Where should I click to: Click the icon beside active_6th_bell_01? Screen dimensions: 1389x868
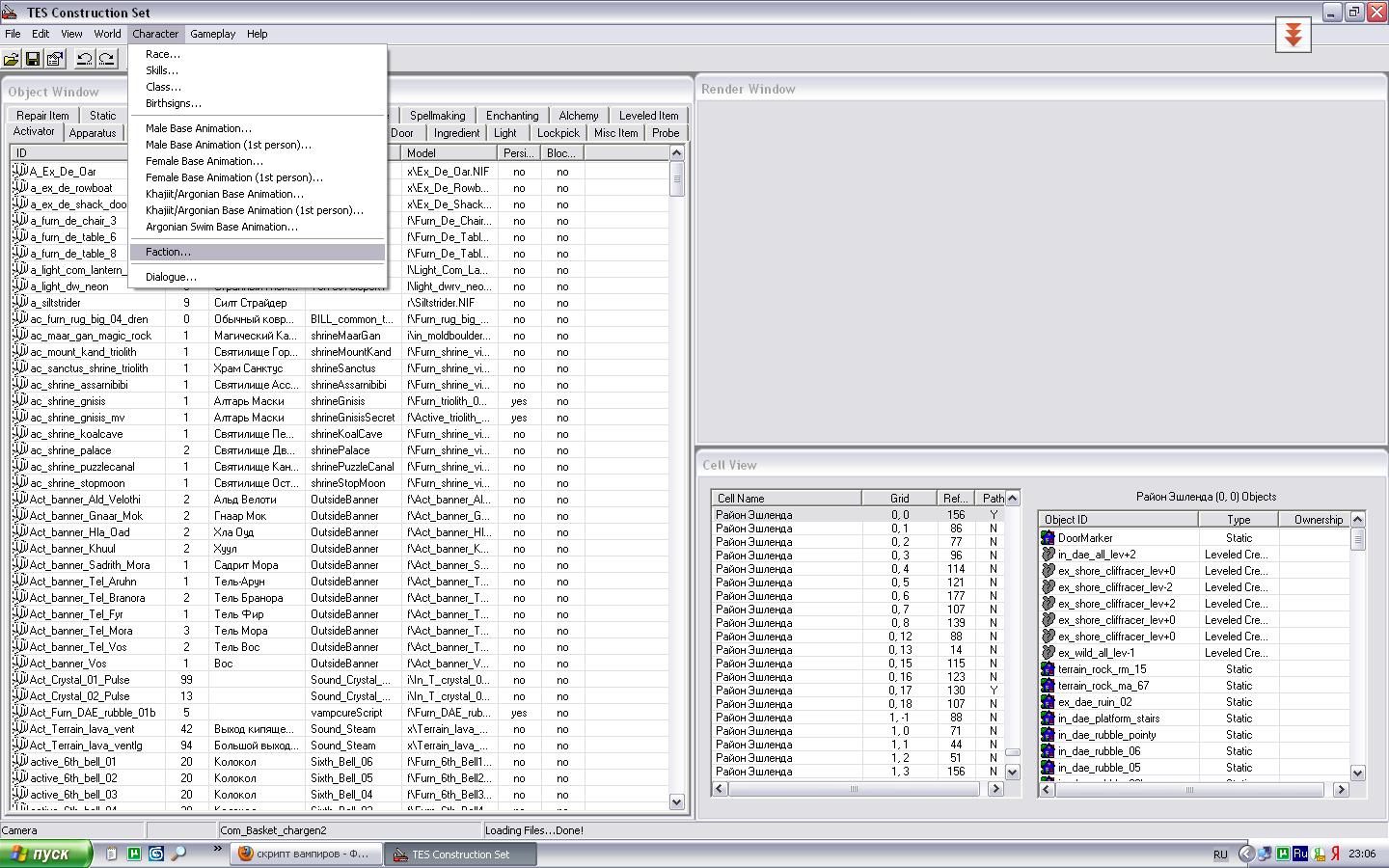point(19,761)
